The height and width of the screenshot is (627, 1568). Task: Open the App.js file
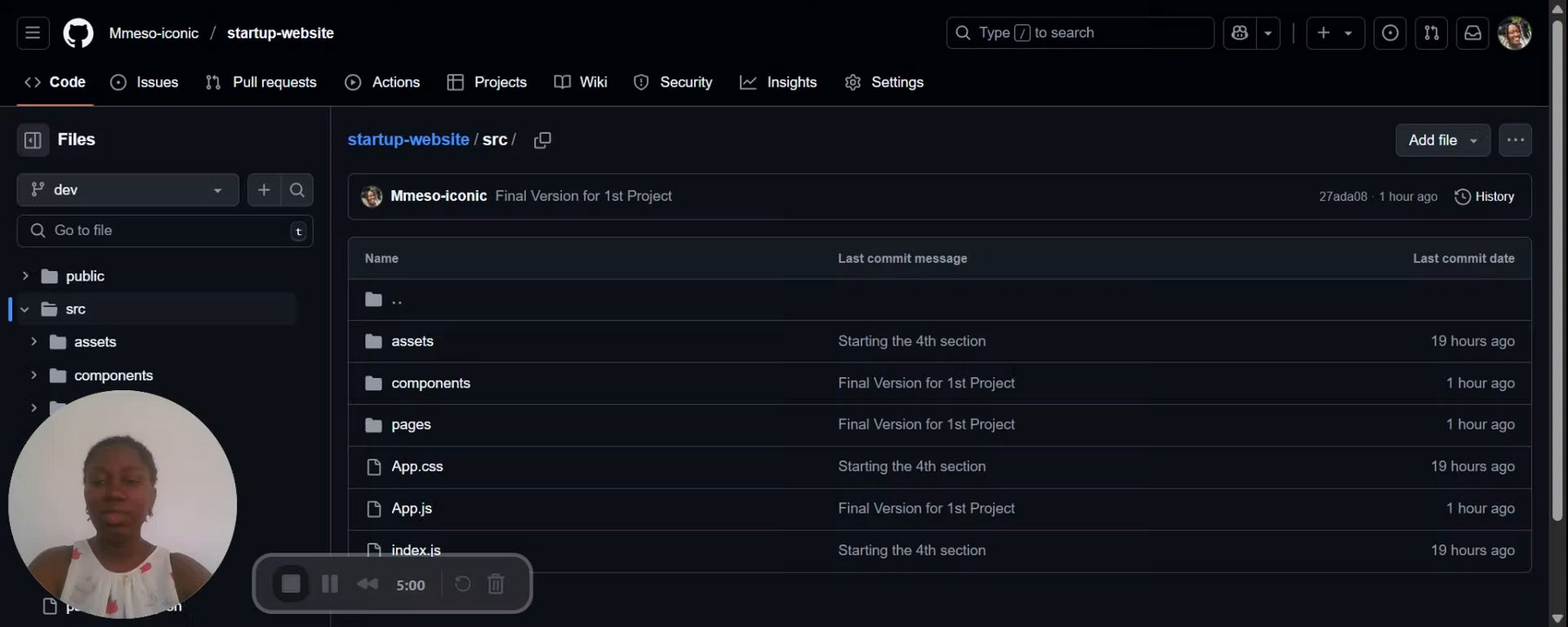pyautogui.click(x=411, y=509)
